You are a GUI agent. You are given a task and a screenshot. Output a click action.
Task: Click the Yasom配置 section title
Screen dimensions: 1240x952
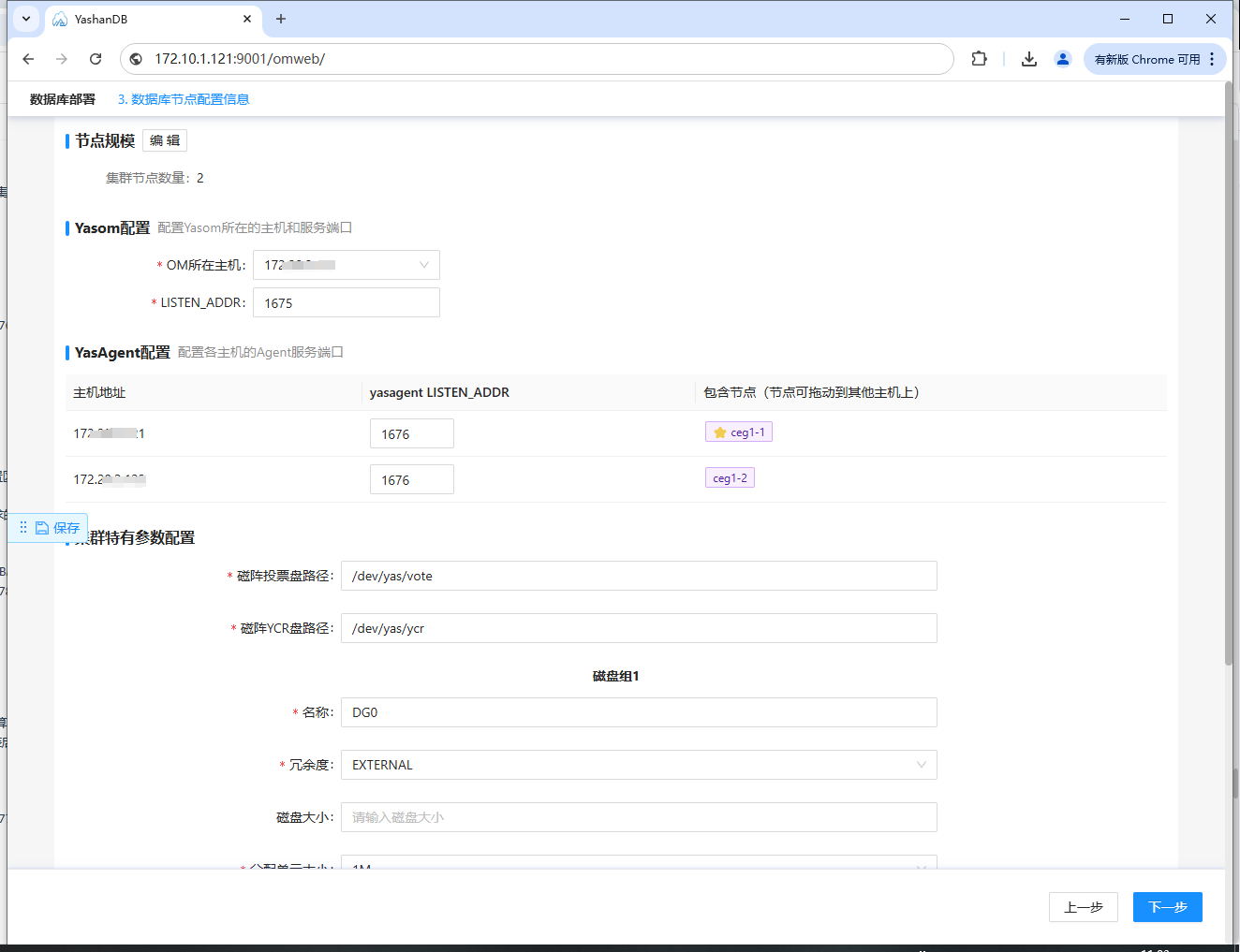[112, 227]
